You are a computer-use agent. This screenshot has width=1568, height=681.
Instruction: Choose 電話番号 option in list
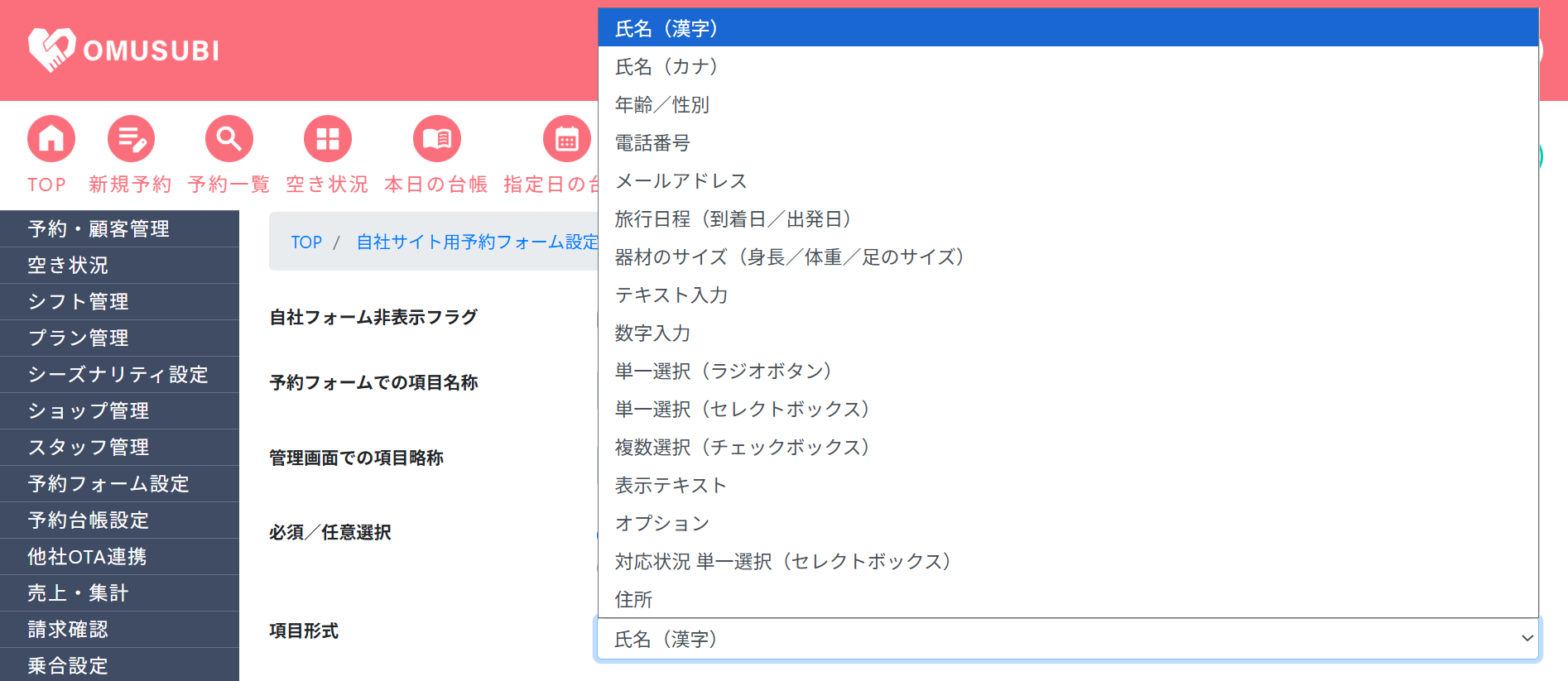point(652,142)
